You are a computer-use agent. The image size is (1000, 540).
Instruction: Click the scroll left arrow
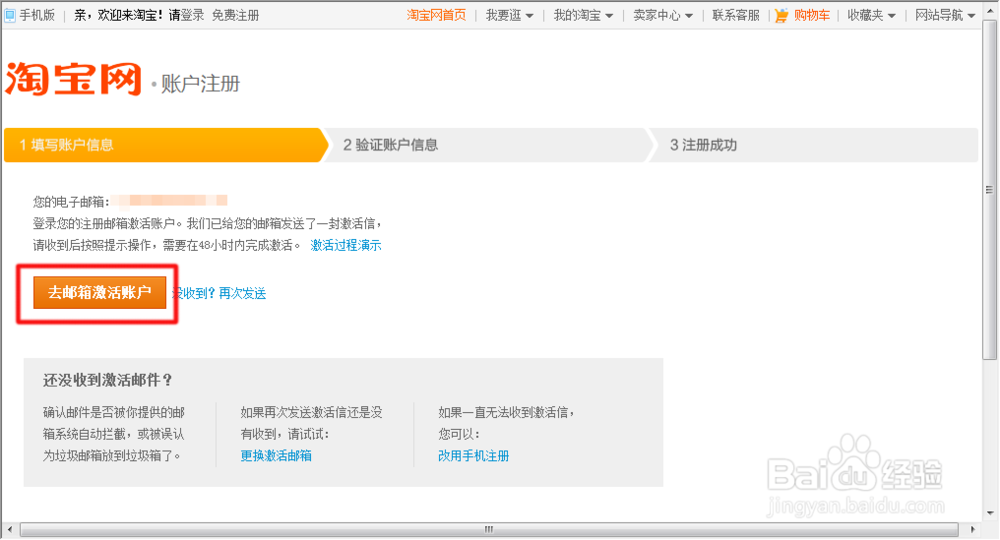pyautogui.click(x=10, y=530)
